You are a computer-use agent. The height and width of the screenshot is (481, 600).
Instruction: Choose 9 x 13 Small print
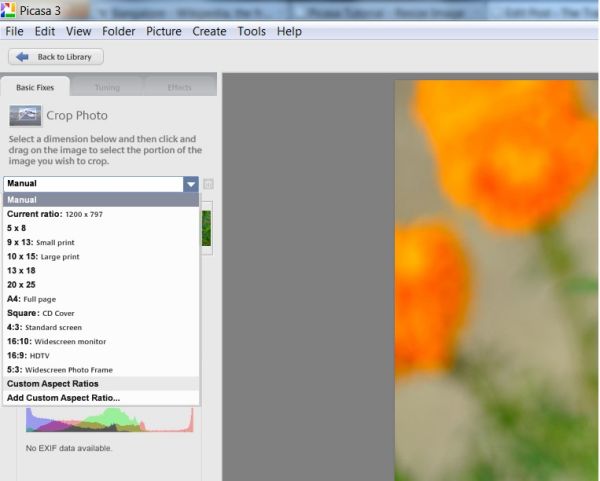tap(101, 243)
